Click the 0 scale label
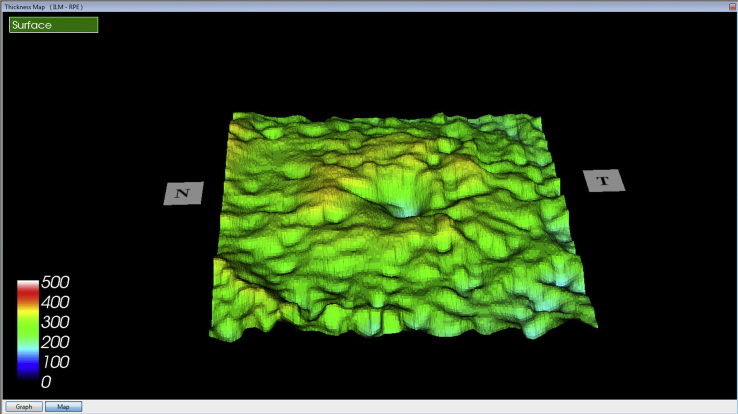738x414 pixels. pos(46,381)
